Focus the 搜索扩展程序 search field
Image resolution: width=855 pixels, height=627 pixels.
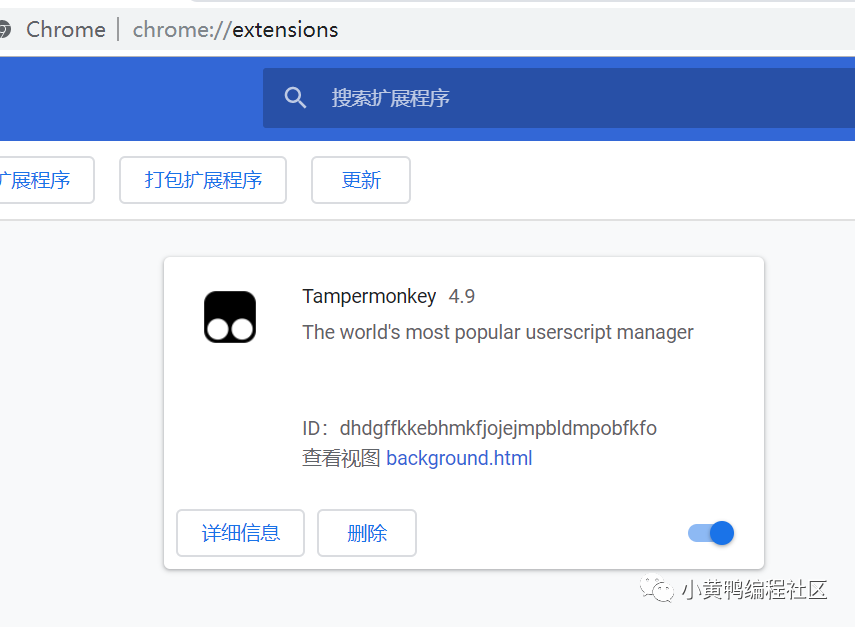[x=559, y=98]
